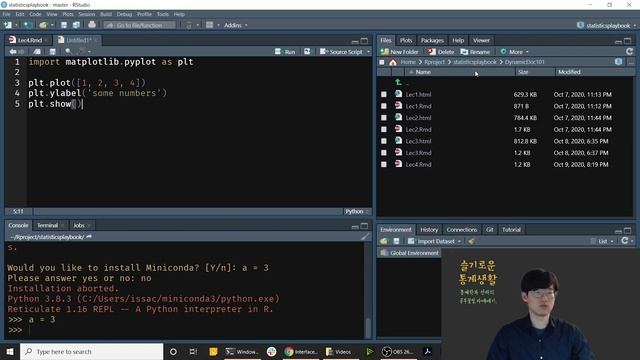The width and height of the screenshot is (640, 360).
Task: Check the box next to Lec3.Rmd
Action: point(384,153)
